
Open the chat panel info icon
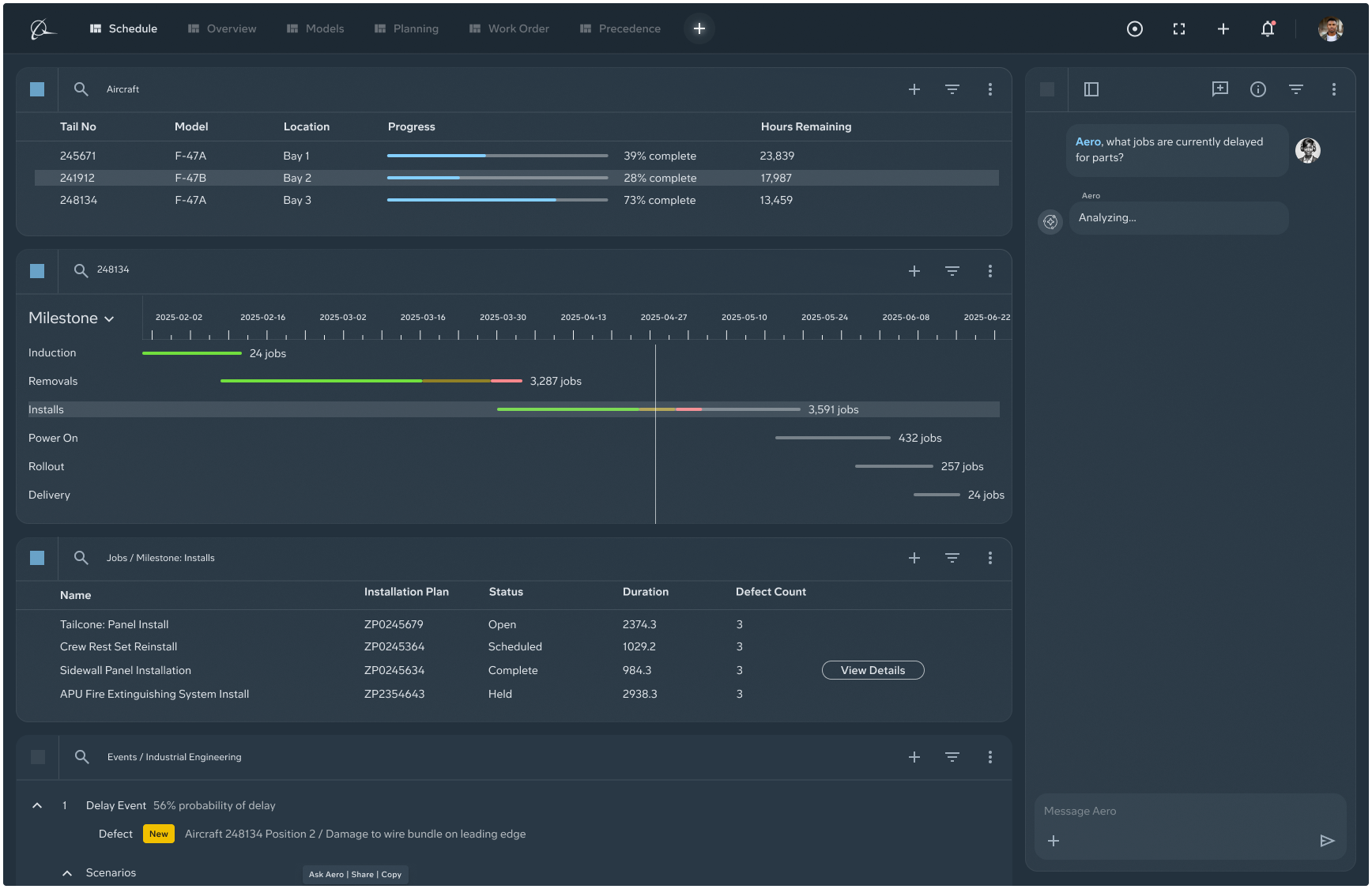tap(1258, 89)
